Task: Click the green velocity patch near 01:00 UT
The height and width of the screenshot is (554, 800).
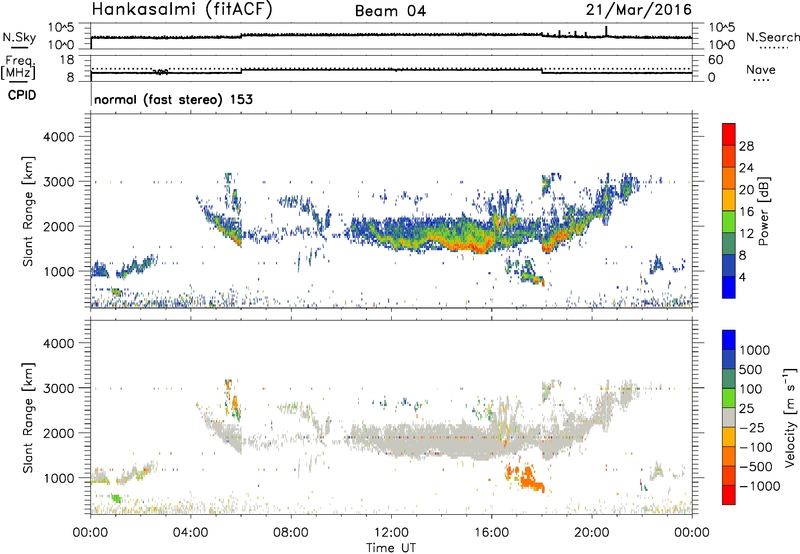Action: pyautogui.click(x=115, y=498)
